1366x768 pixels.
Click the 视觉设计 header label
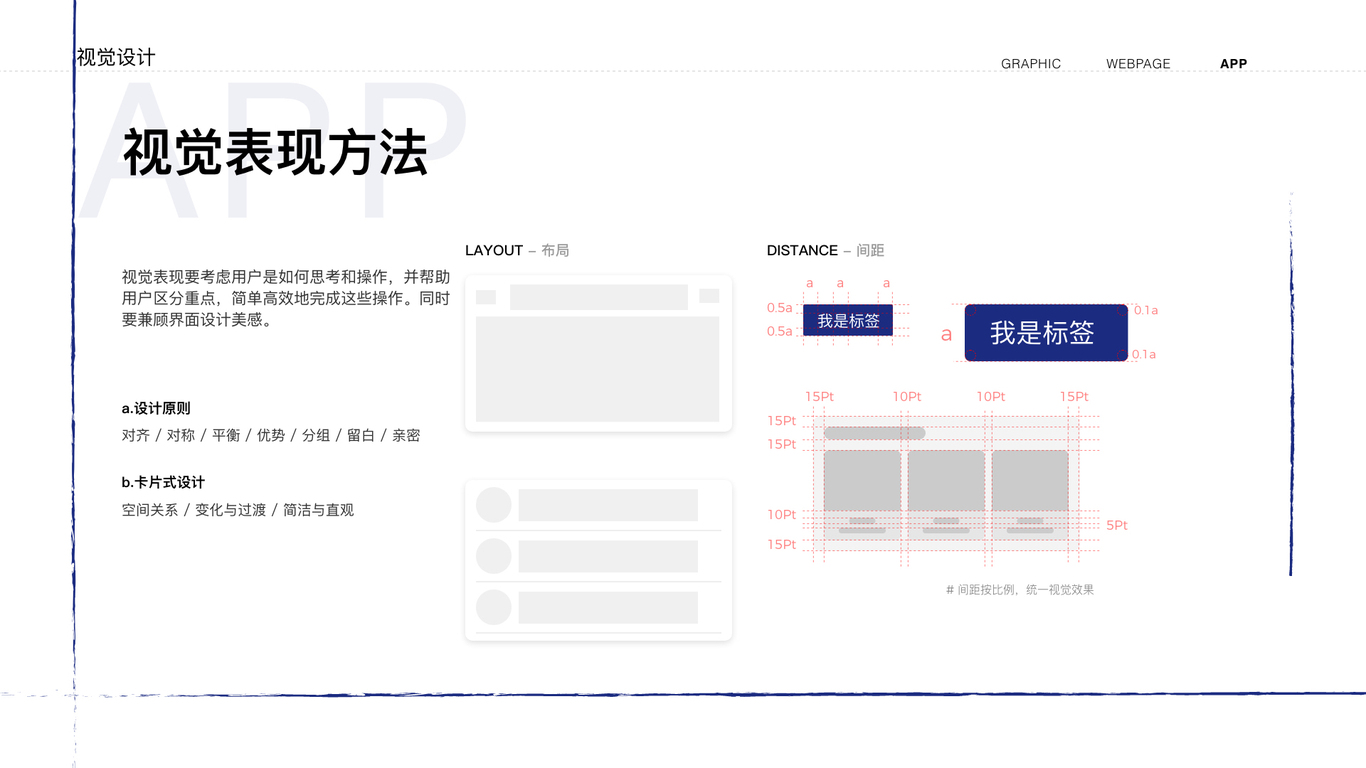[x=116, y=58]
